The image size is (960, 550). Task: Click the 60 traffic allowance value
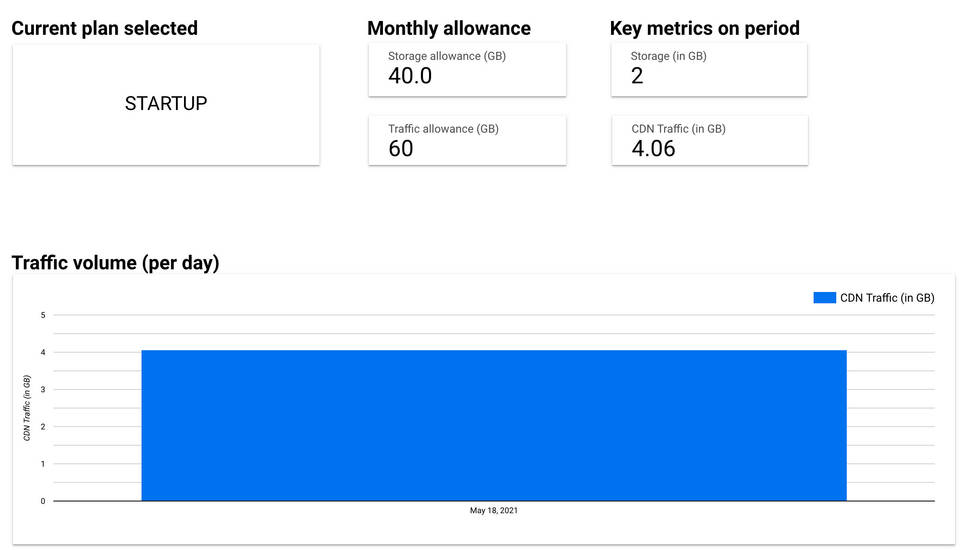point(401,149)
